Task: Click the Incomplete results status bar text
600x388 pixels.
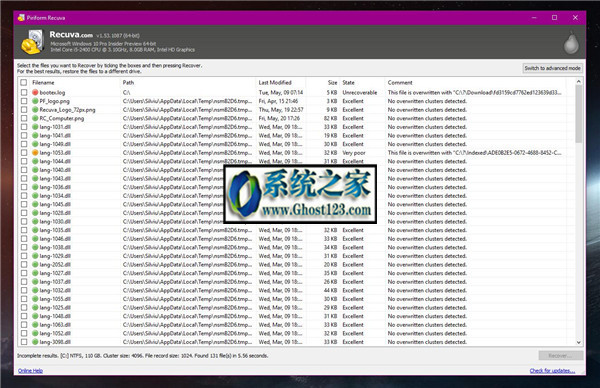Action: pyautogui.click(x=143, y=356)
